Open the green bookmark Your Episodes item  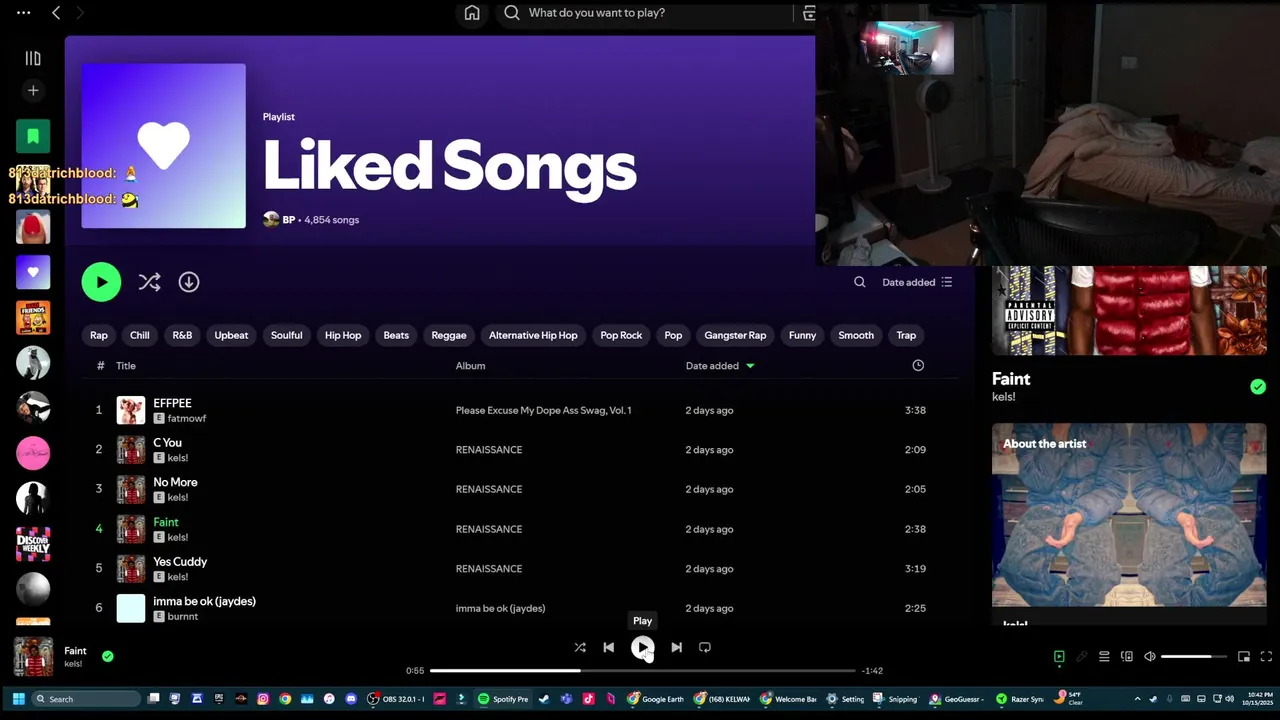pos(33,136)
